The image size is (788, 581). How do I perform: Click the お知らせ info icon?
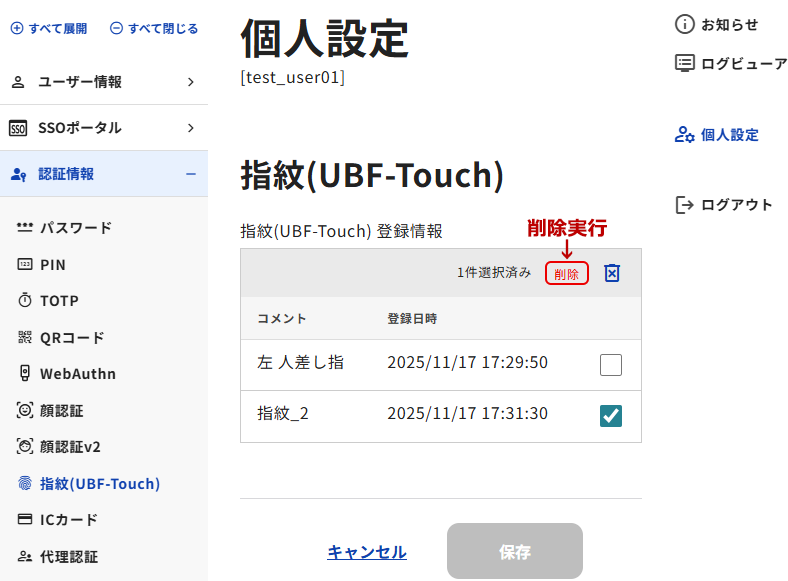coord(685,24)
